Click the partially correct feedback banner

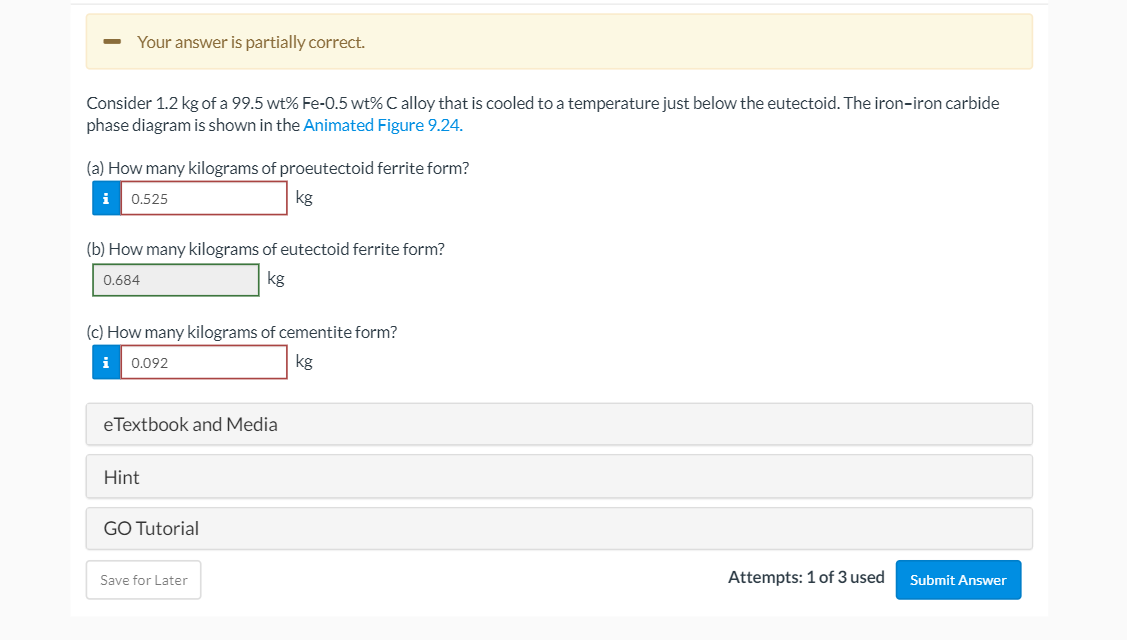[x=560, y=42]
